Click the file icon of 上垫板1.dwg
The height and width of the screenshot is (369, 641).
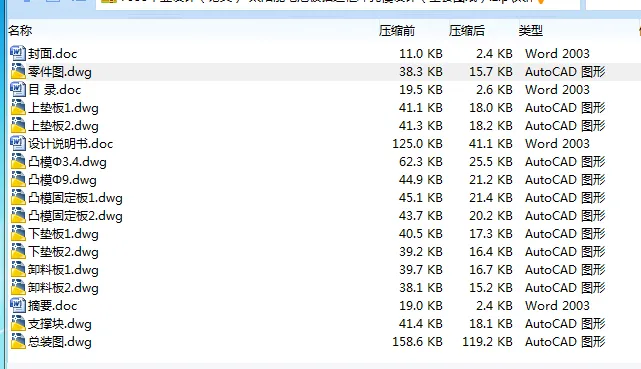(18, 107)
